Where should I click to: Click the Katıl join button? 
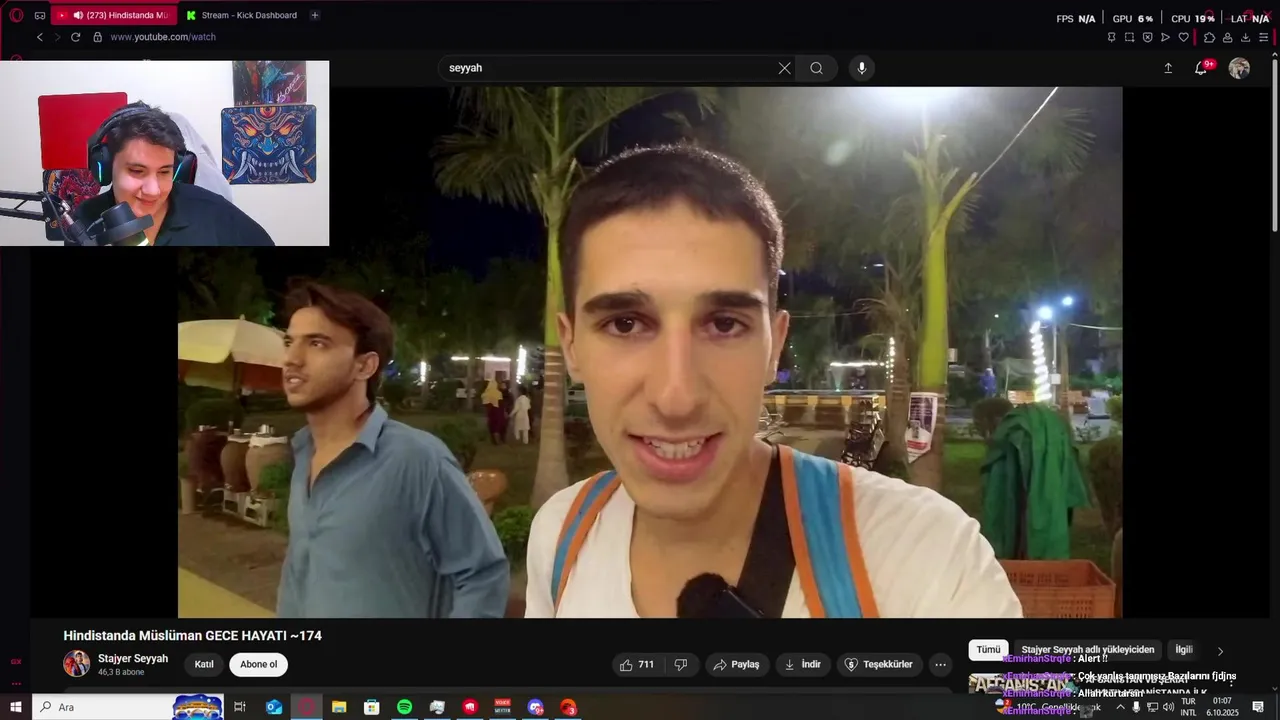(204, 664)
